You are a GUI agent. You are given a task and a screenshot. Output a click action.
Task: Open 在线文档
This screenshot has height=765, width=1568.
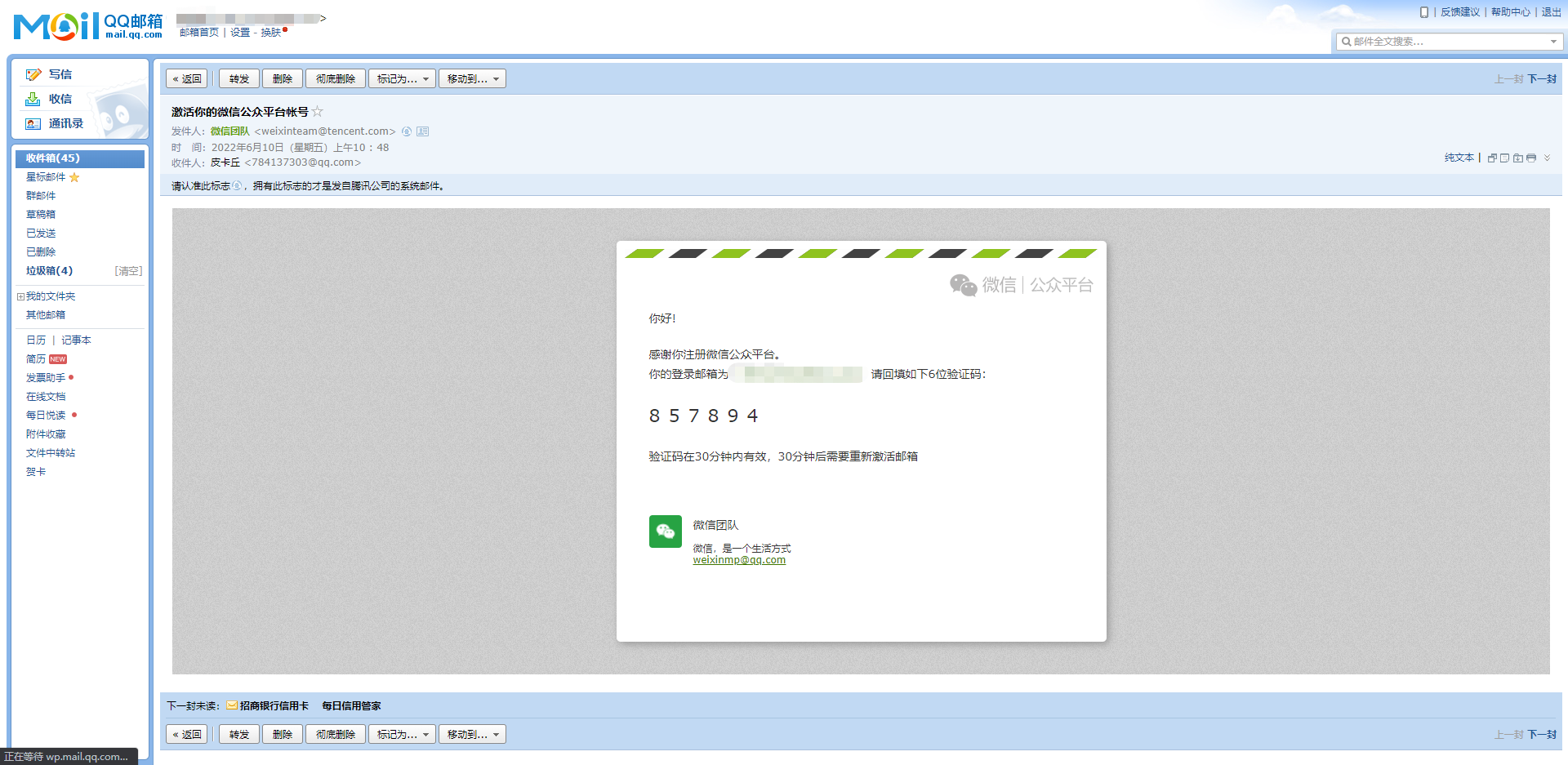(46, 397)
